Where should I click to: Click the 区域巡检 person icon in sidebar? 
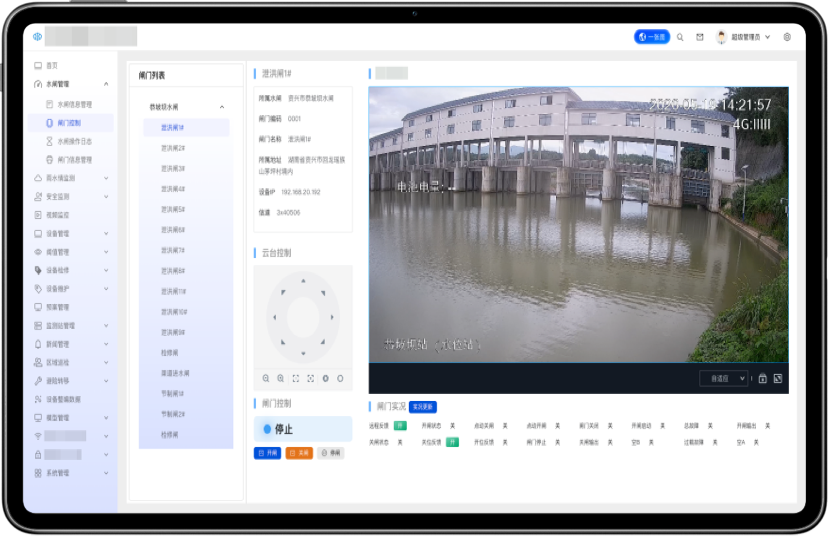click(x=38, y=362)
